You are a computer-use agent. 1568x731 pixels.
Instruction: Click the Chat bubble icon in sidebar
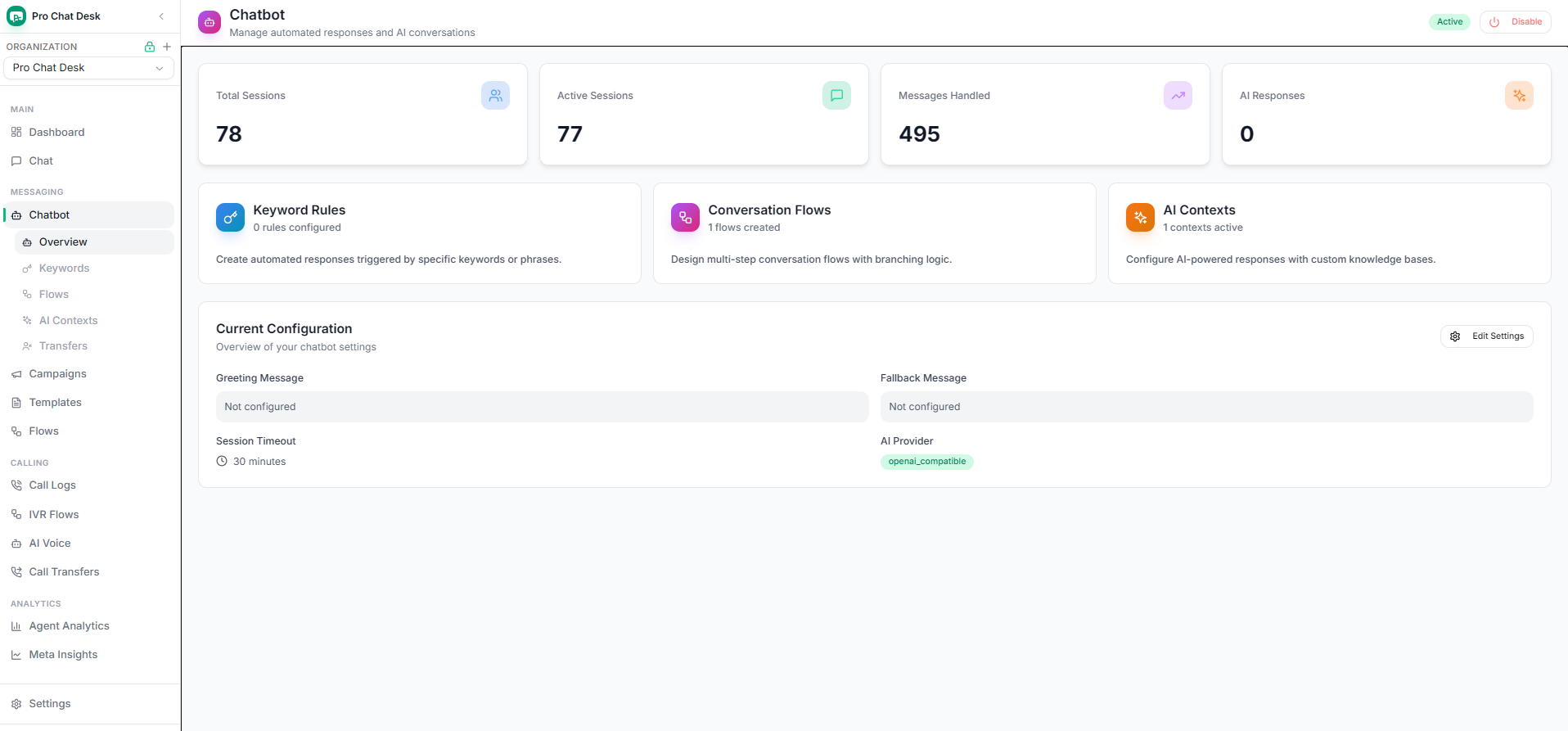[x=16, y=161]
